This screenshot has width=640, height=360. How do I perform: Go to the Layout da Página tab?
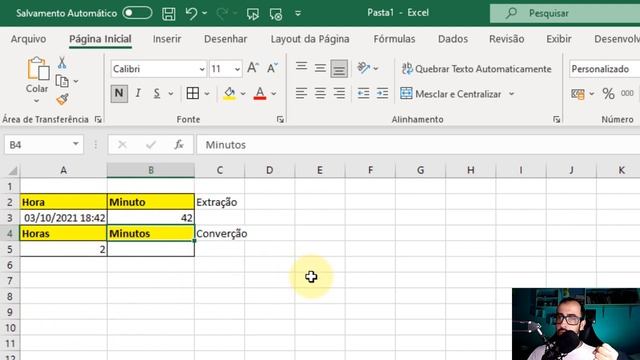click(310, 39)
